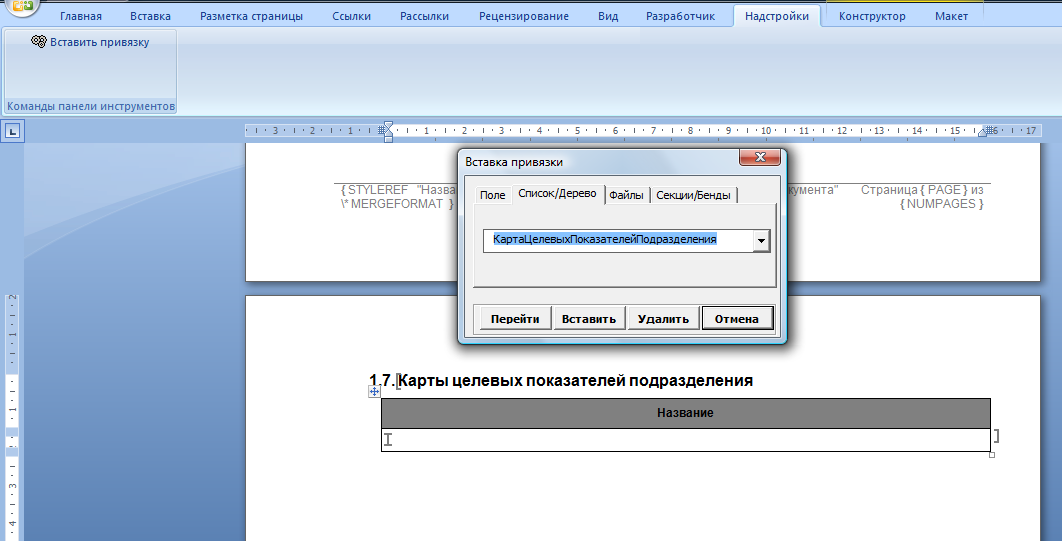Close the Вставка привязки dialog

(x=759, y=158)
